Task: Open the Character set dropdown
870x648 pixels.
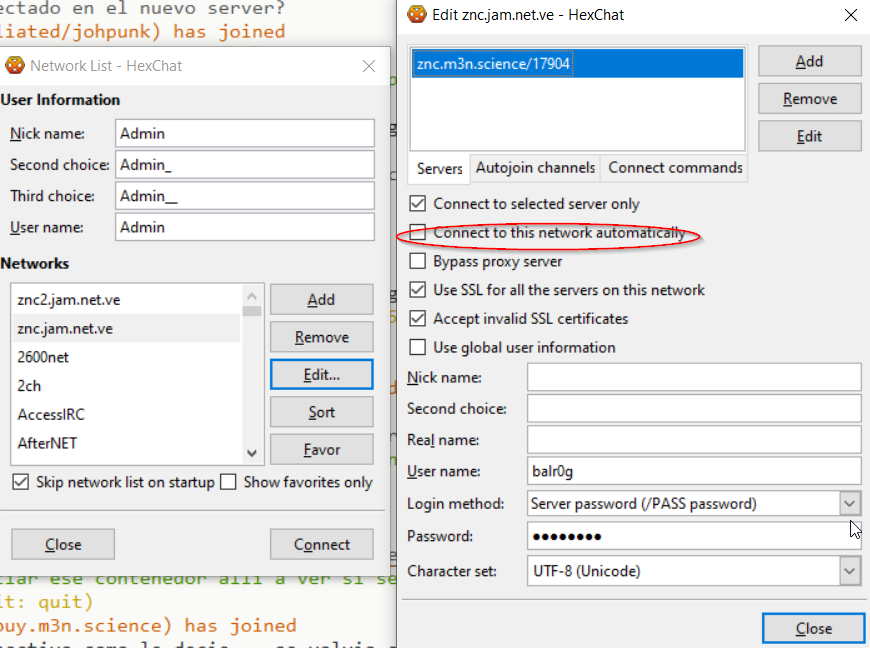Action: coord(849,571)
